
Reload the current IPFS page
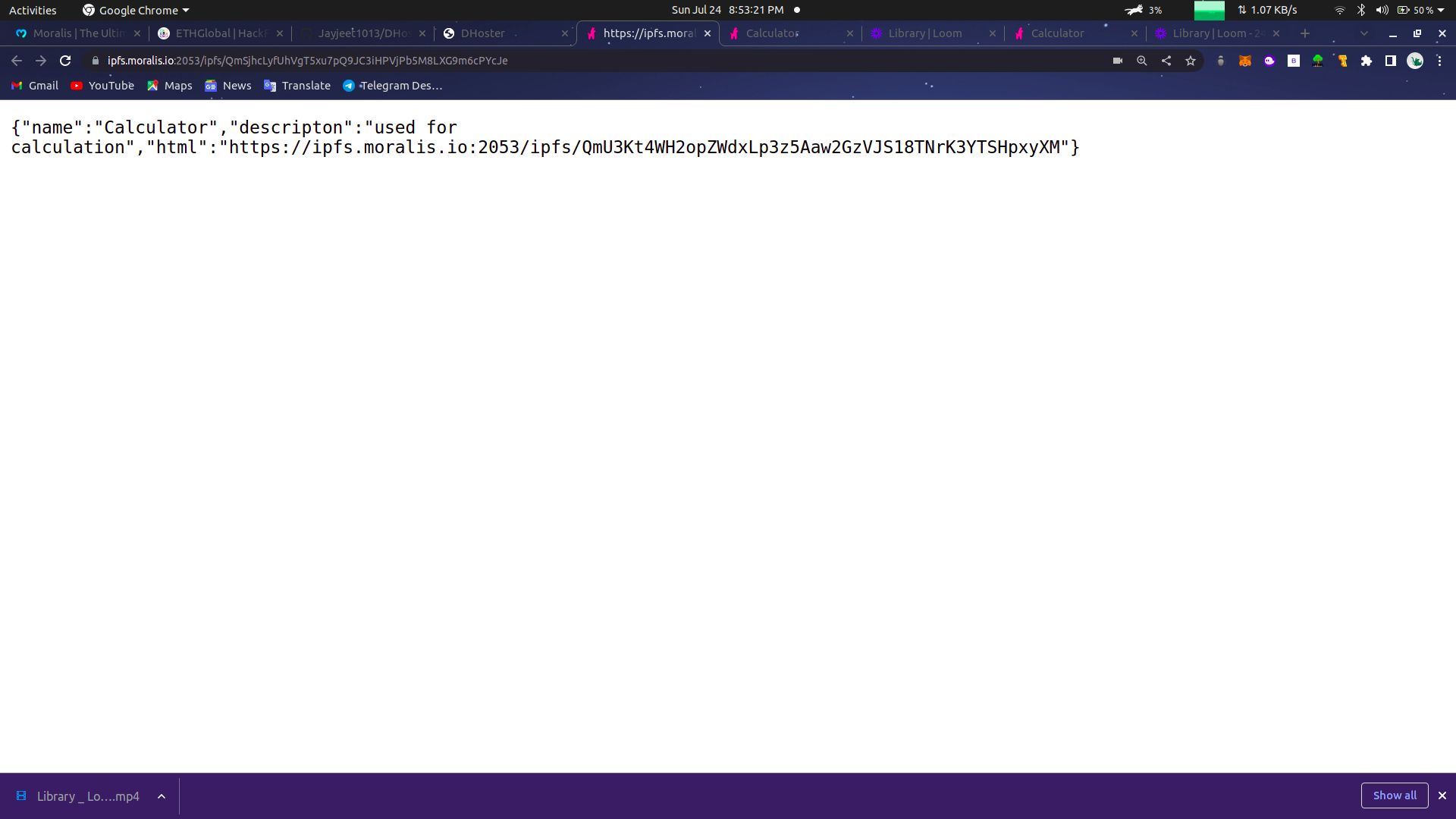coord(65,61)
